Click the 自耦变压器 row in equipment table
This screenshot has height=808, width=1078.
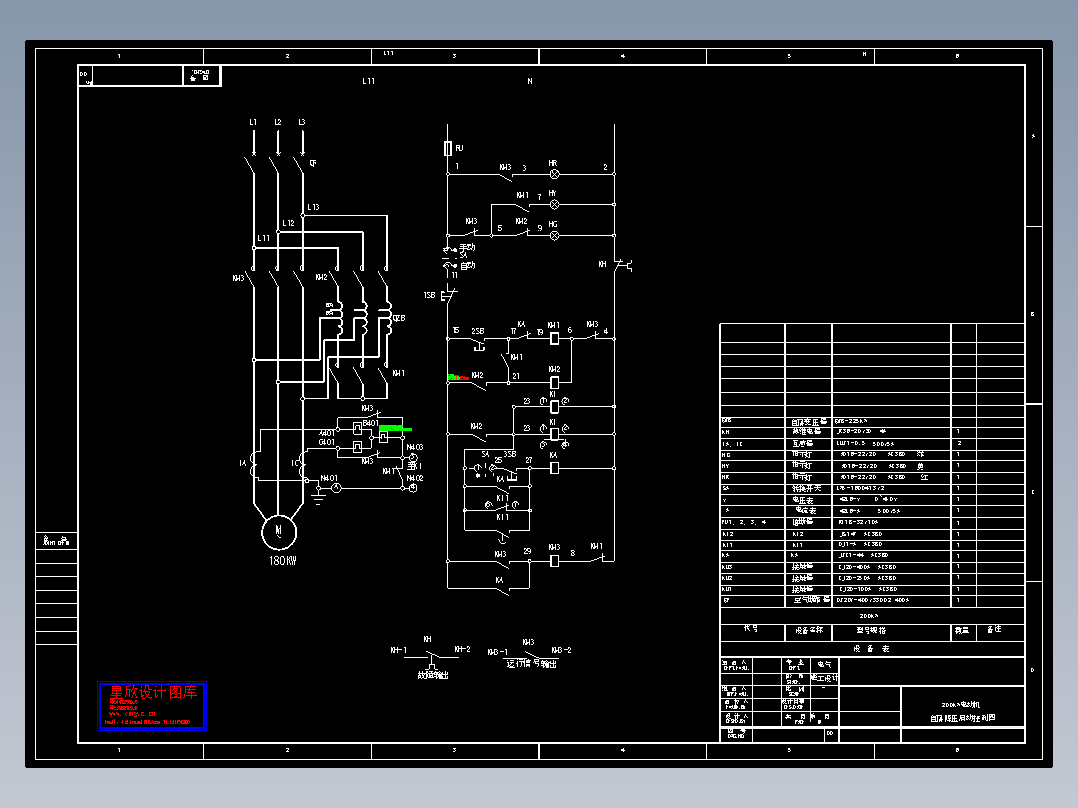point(872,422)
